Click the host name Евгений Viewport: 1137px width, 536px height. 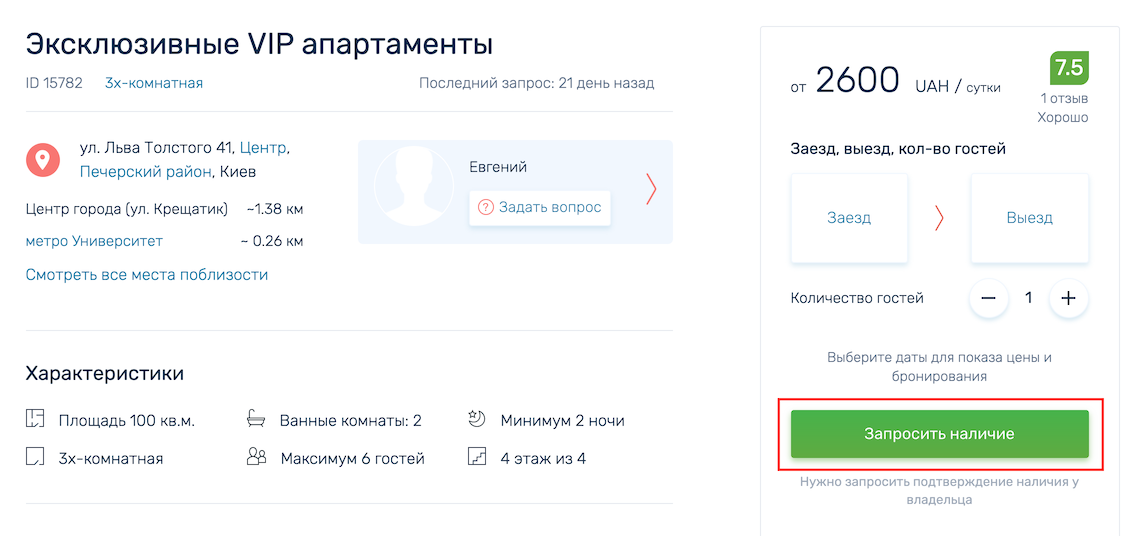pyautogui.click(x=498, y=168)
